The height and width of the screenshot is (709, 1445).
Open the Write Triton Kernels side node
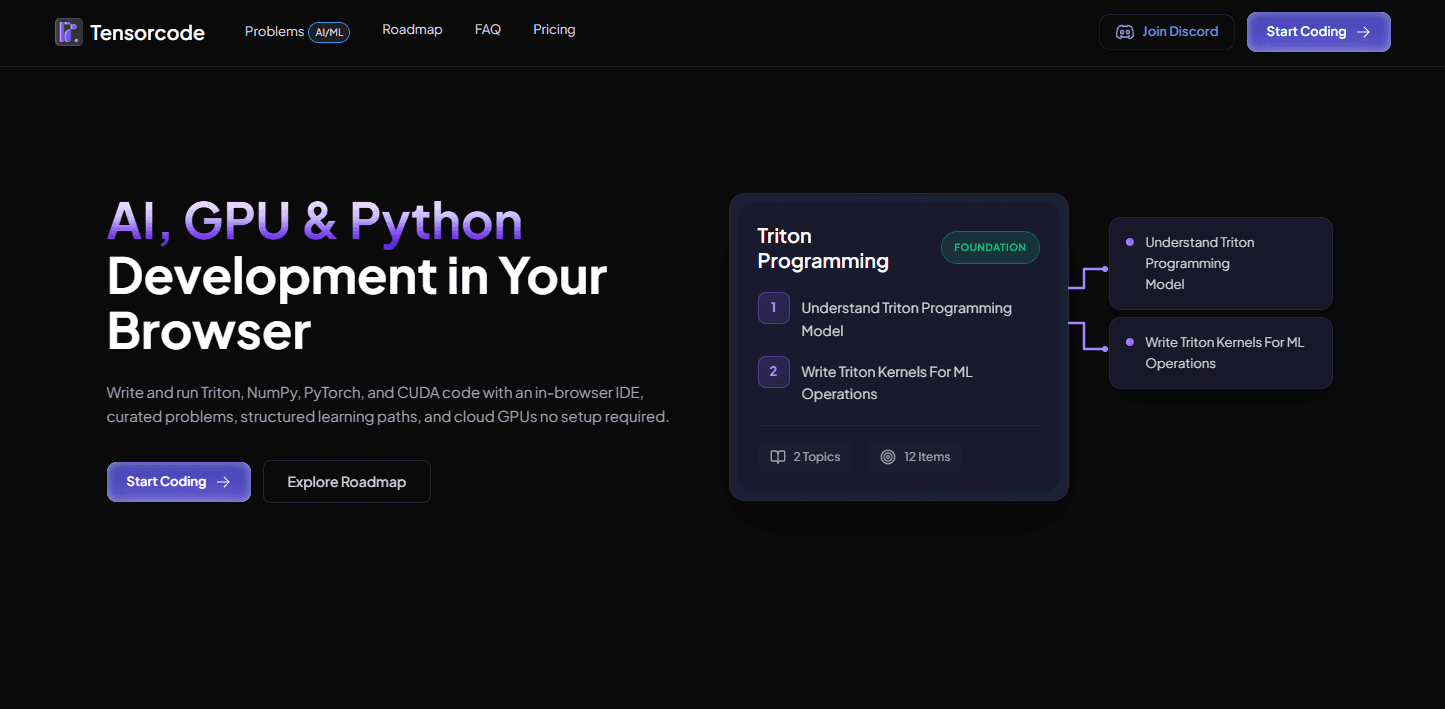tap(1220, 353)
